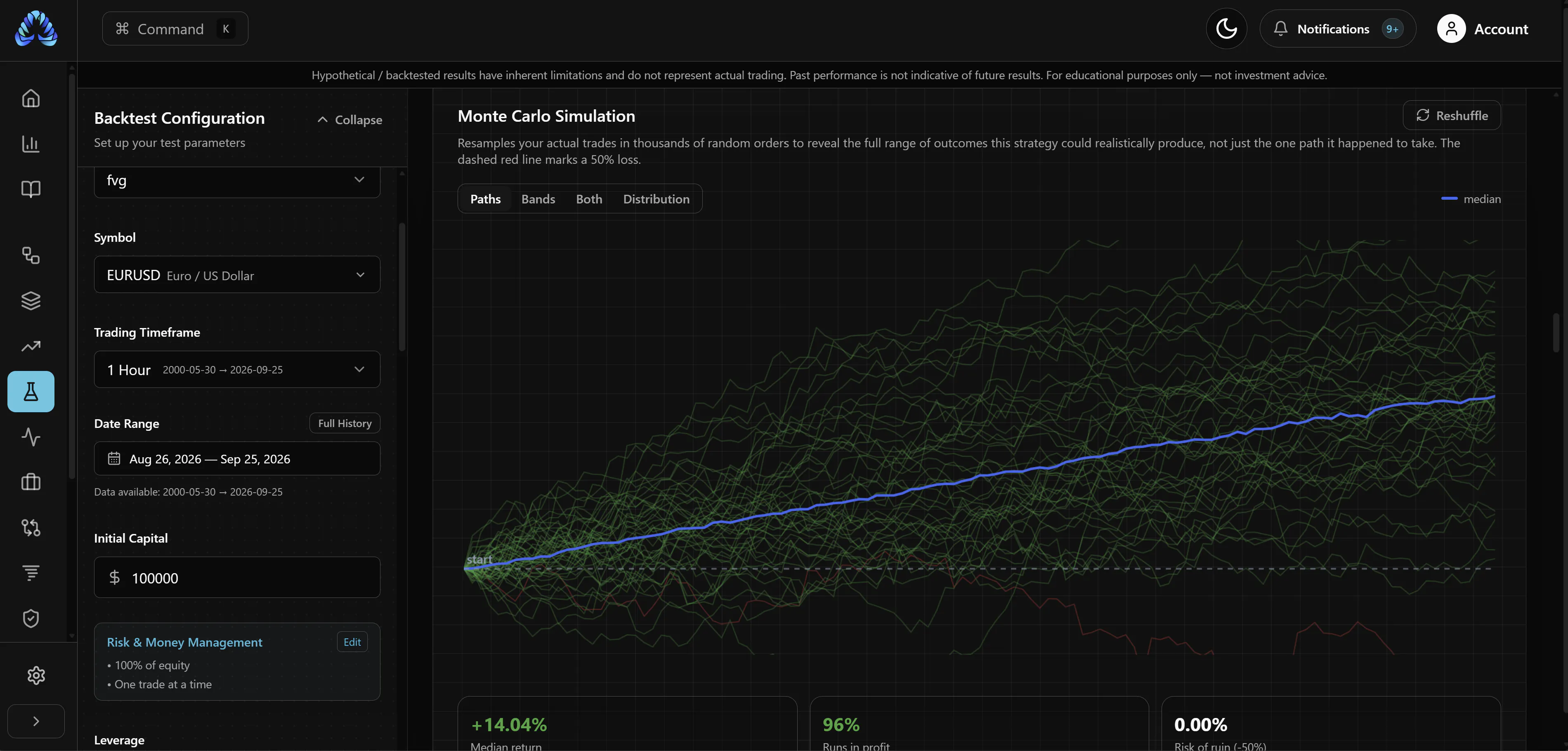Open the shield check sidebar icon
Screen dimensions: 1568x751
(31, 618)
